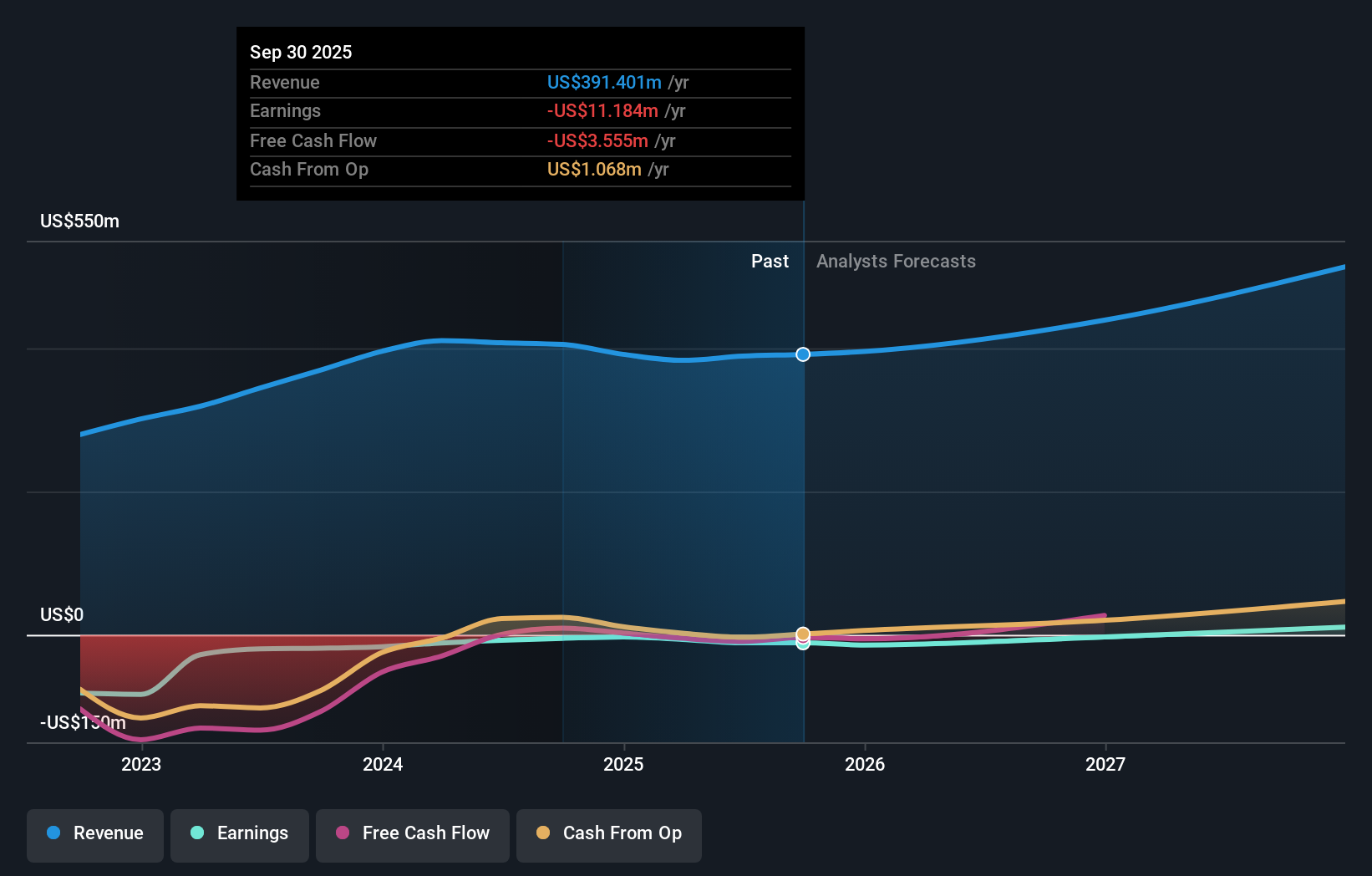The height and width of the screenshot is (876, 1372).
Task: Click the Free Cash Flow legend button
Action: pyautogui.click(x=412, y=833)
